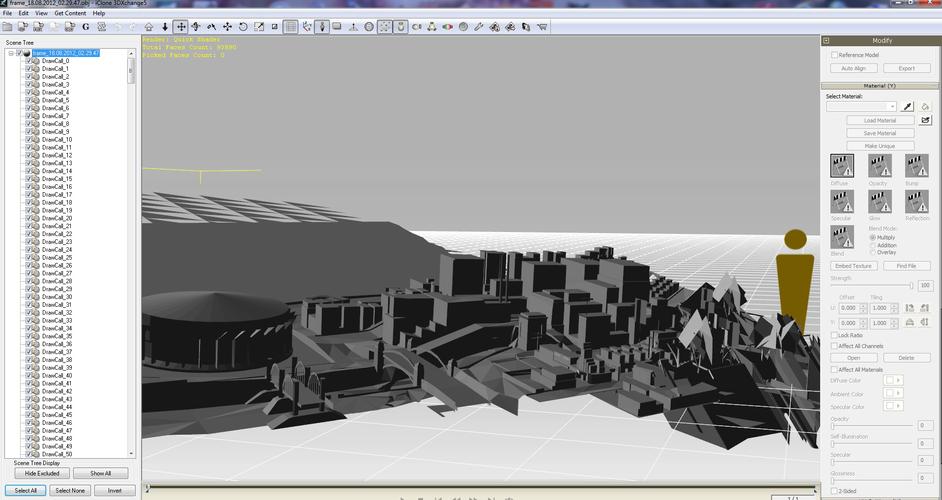This screenshot has height=500, width=942.
Task: Open the View menu
Action: click(x=41, y=13)
